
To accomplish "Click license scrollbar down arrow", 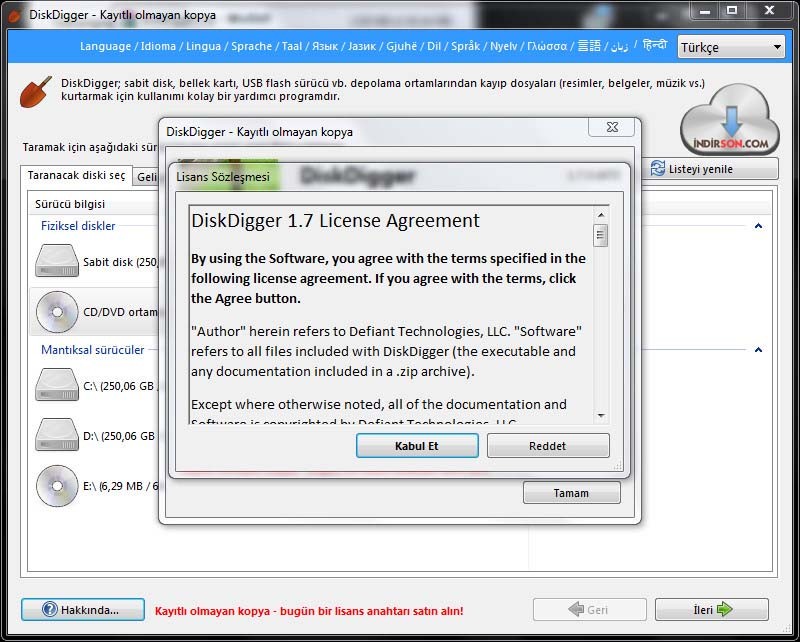I will coord(601,416).
